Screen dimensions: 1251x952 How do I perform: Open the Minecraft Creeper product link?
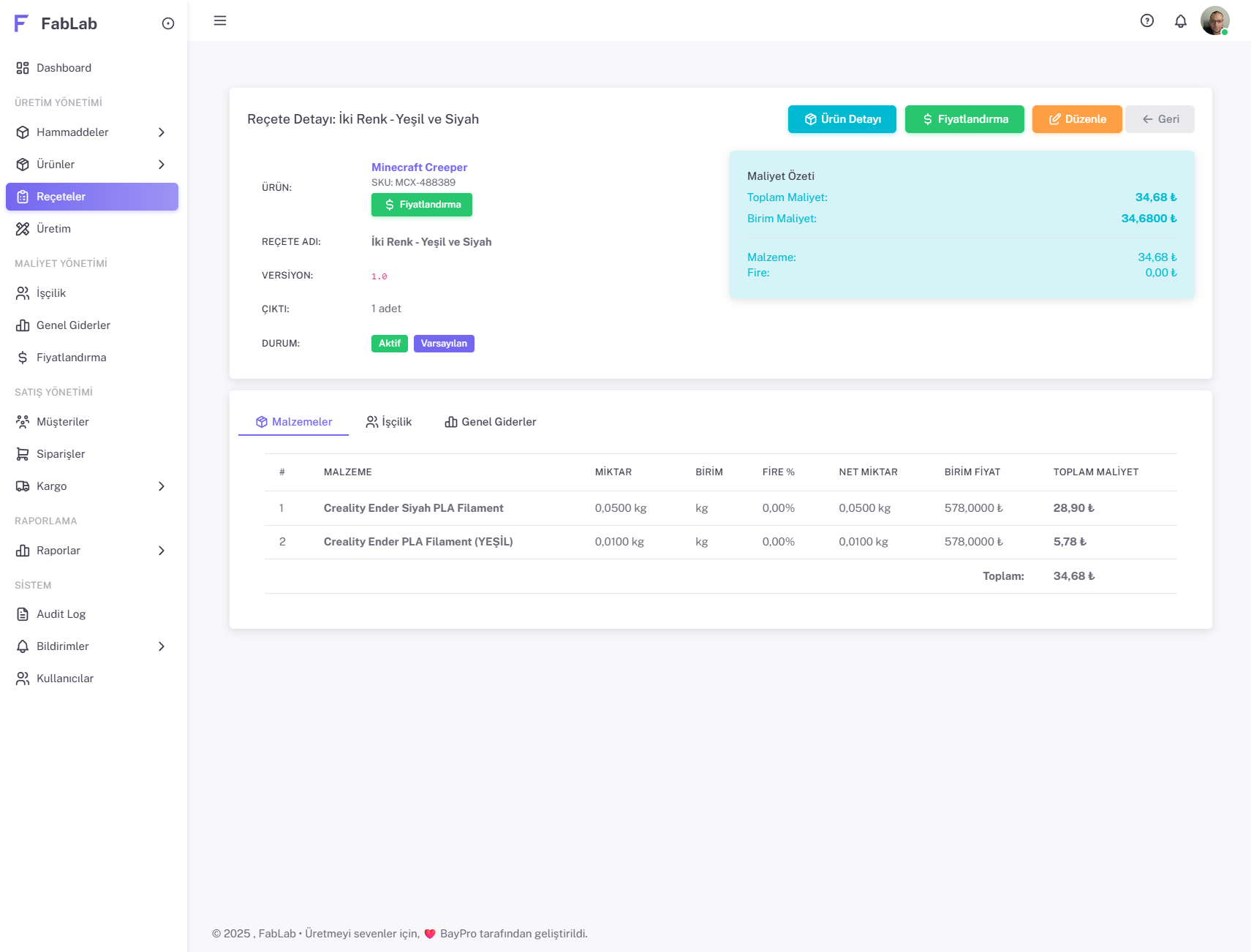[419, 167]
